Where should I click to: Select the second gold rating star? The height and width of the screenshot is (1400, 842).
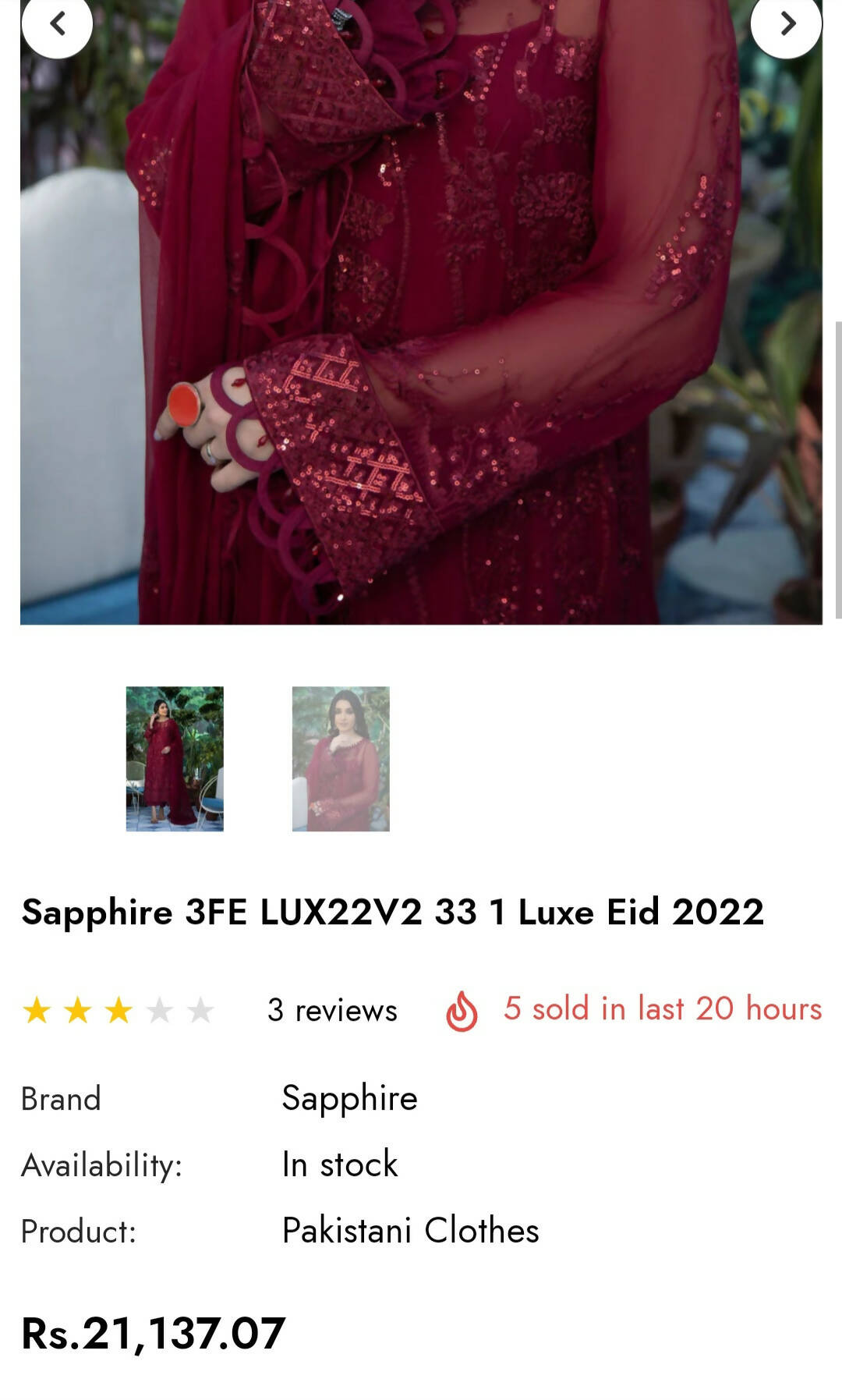pos(78,1011)
